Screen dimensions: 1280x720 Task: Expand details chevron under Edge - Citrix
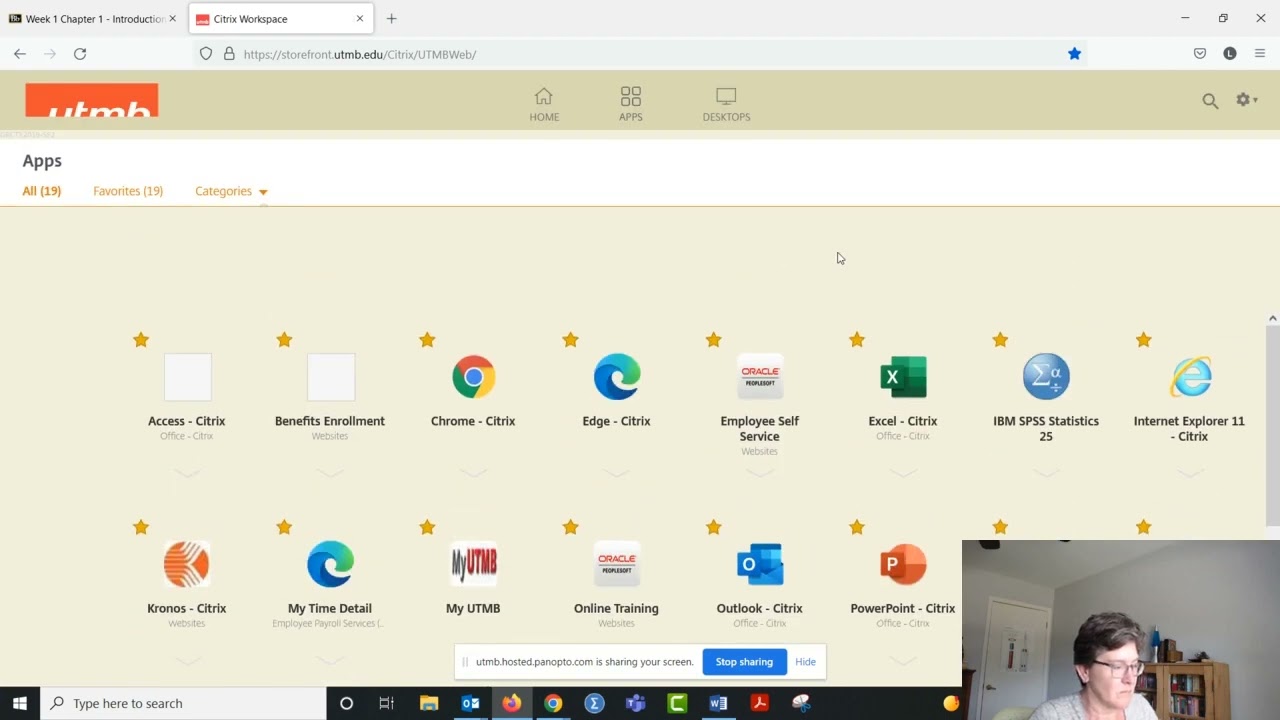click(616, 473)
